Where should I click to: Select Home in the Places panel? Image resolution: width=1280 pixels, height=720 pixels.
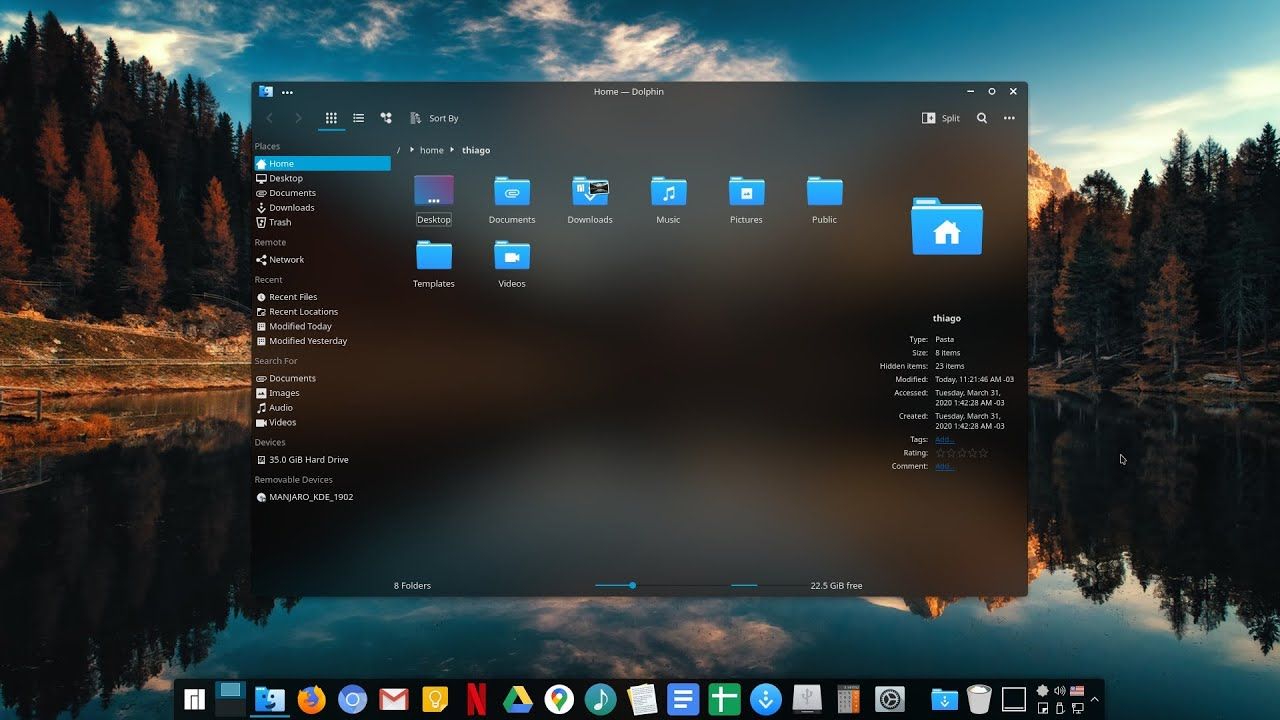pos(322,164)
